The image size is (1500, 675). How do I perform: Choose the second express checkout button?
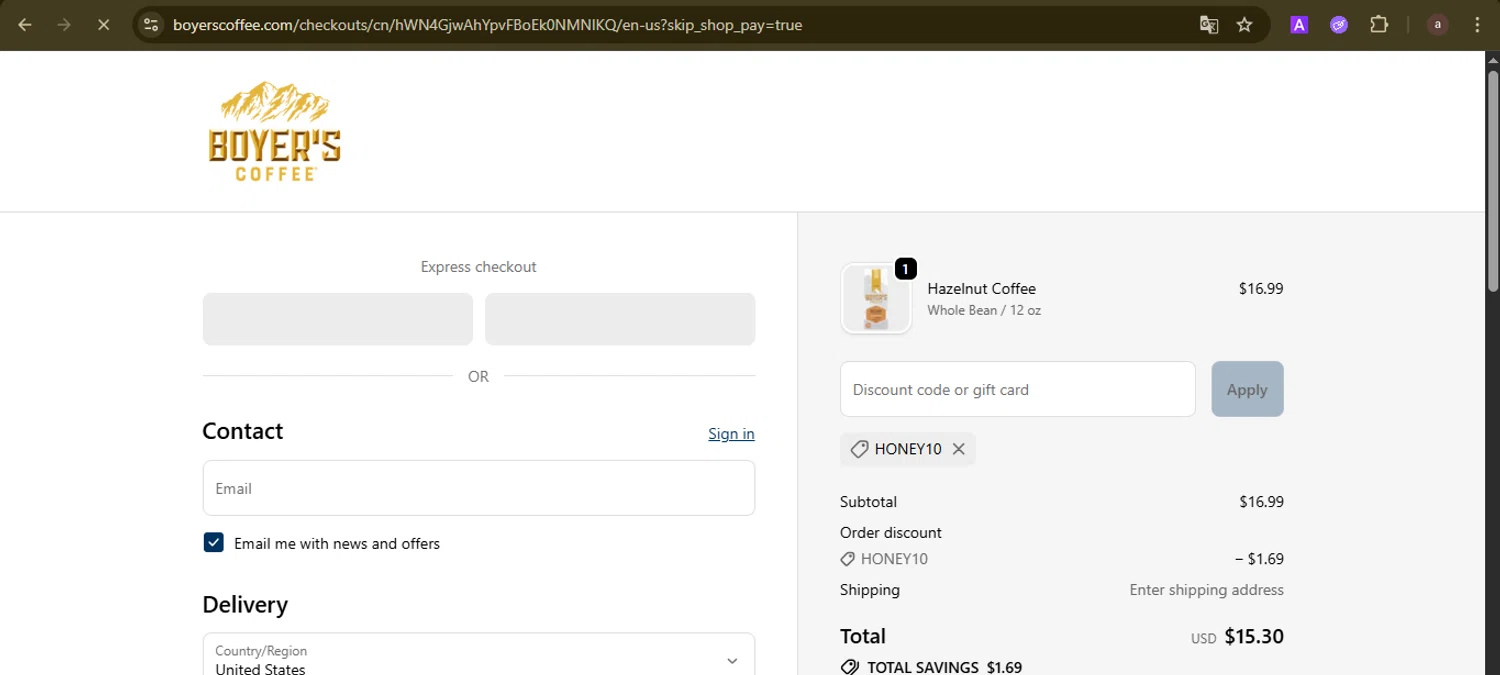(x=620, y=319)
